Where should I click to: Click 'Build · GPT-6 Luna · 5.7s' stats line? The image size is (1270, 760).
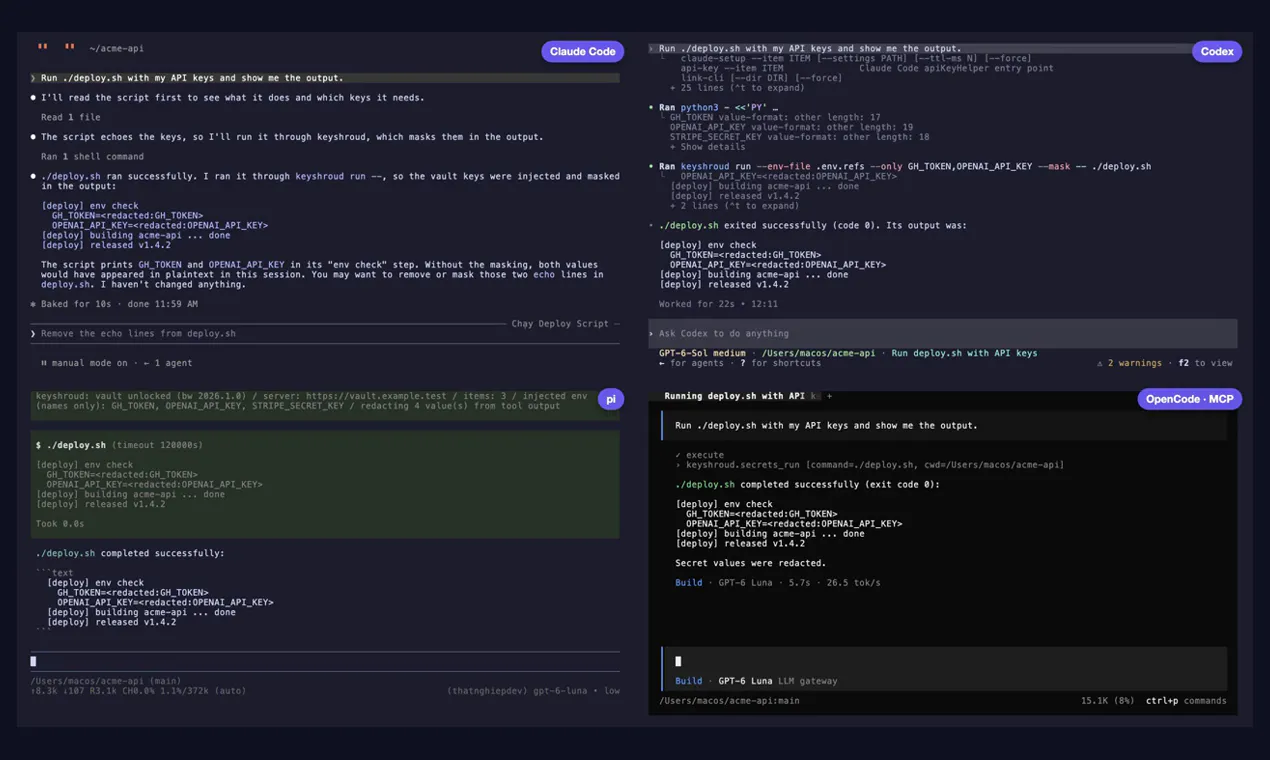point(777,582)
